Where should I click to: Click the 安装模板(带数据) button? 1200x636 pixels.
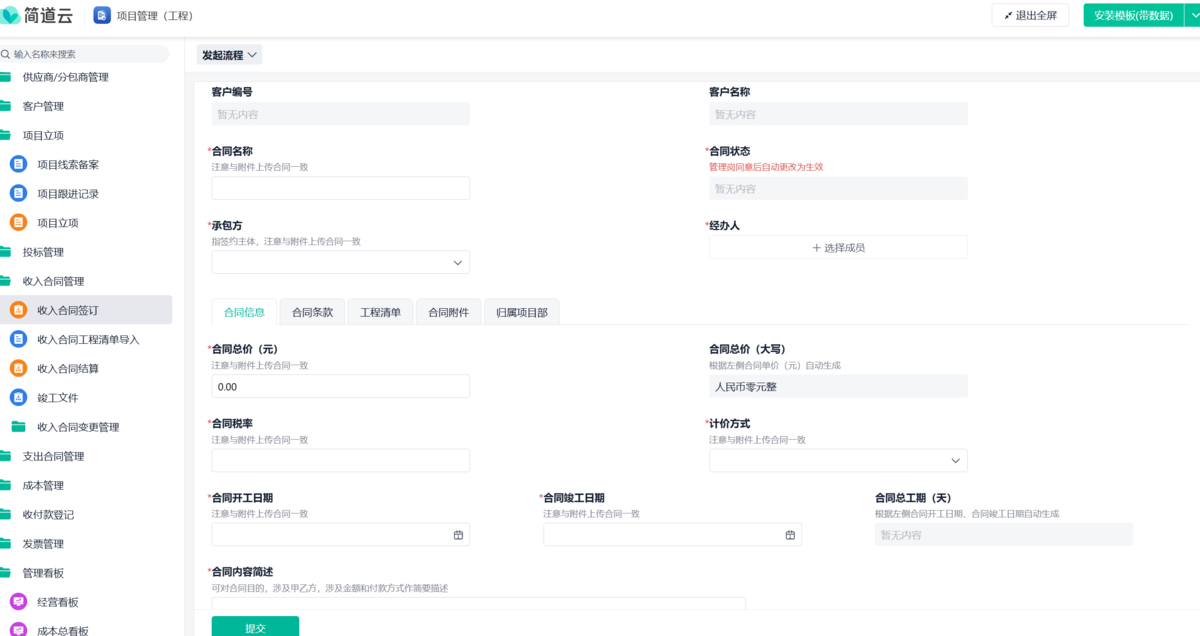pos(1134,15)
